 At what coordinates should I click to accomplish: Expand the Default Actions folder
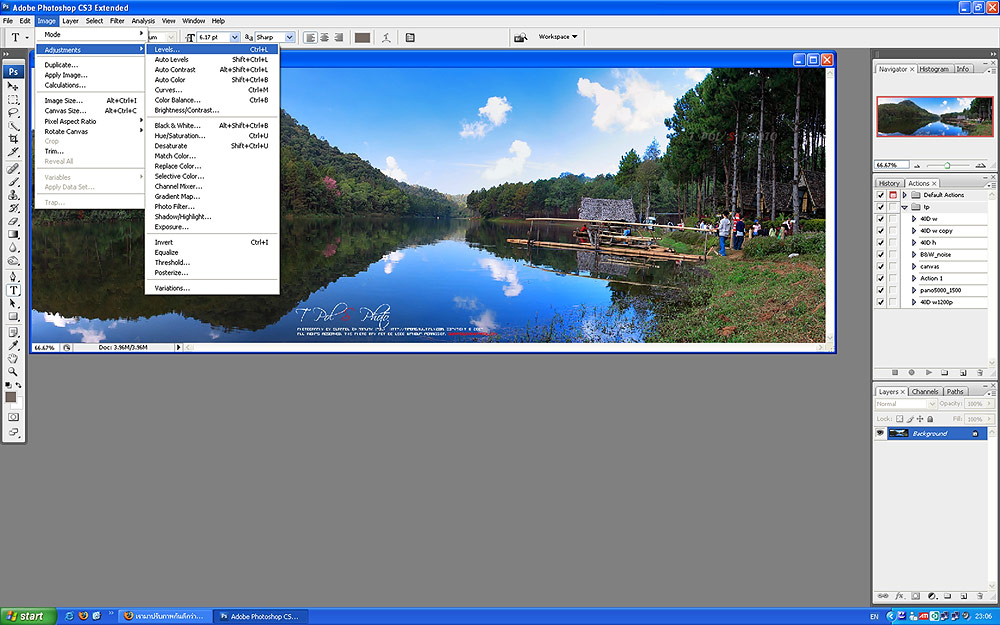tap(904, 195)
